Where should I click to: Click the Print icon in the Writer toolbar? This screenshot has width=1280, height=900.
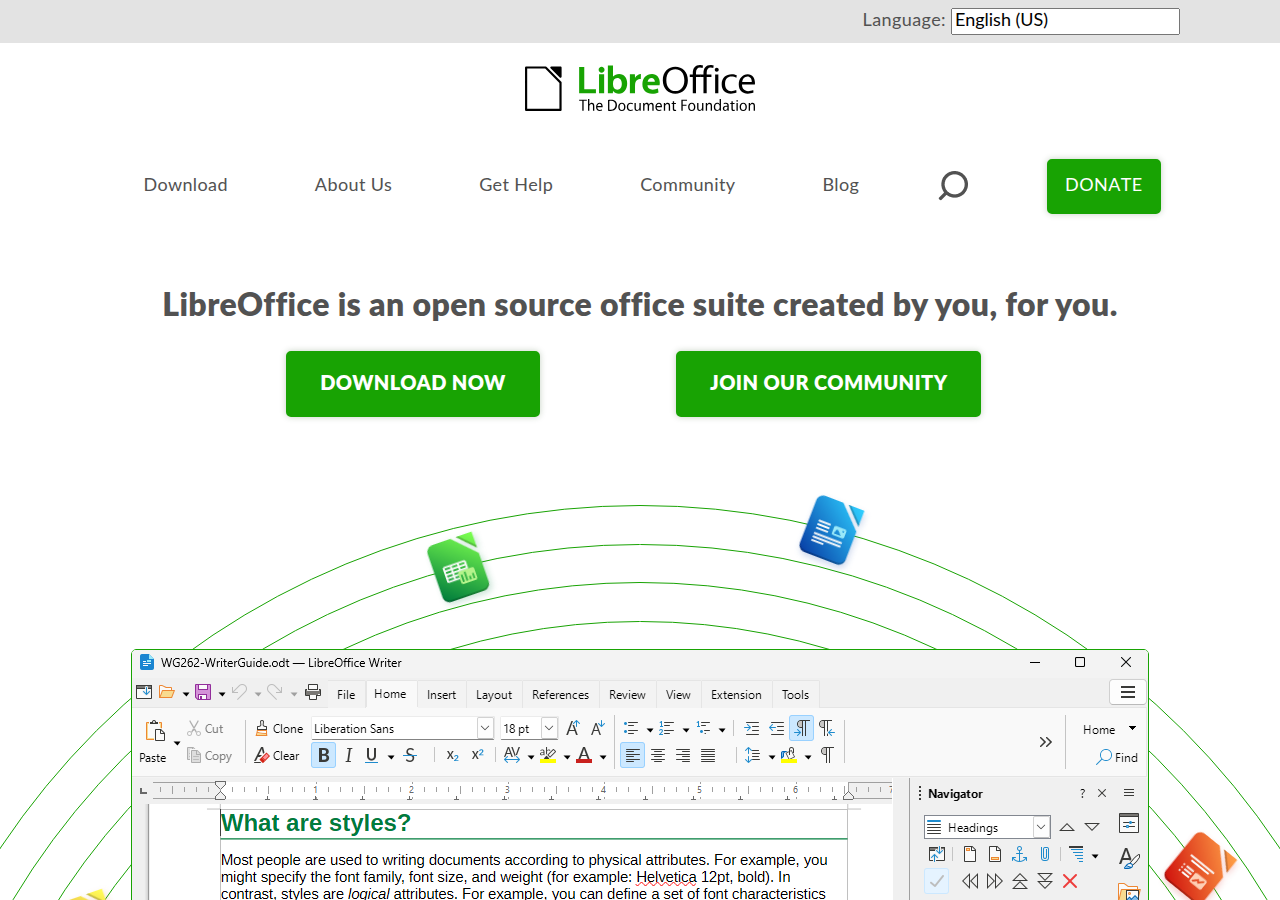point(313,692)
